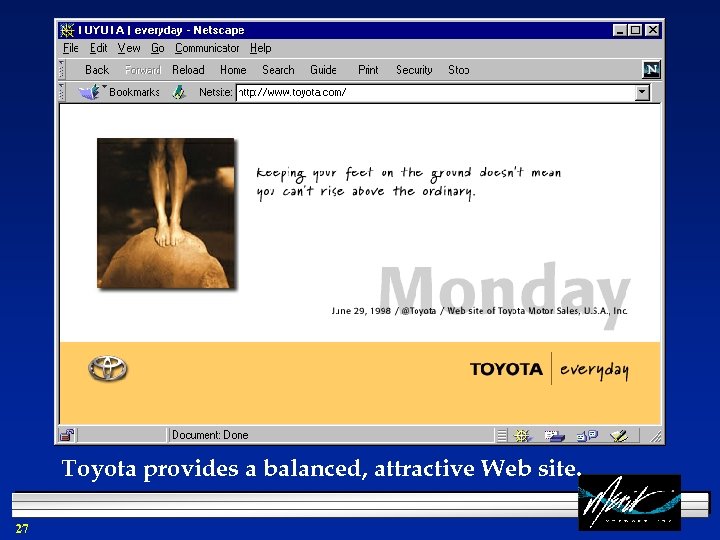Open Discussion groups from the component bar

tap(587, 435)
